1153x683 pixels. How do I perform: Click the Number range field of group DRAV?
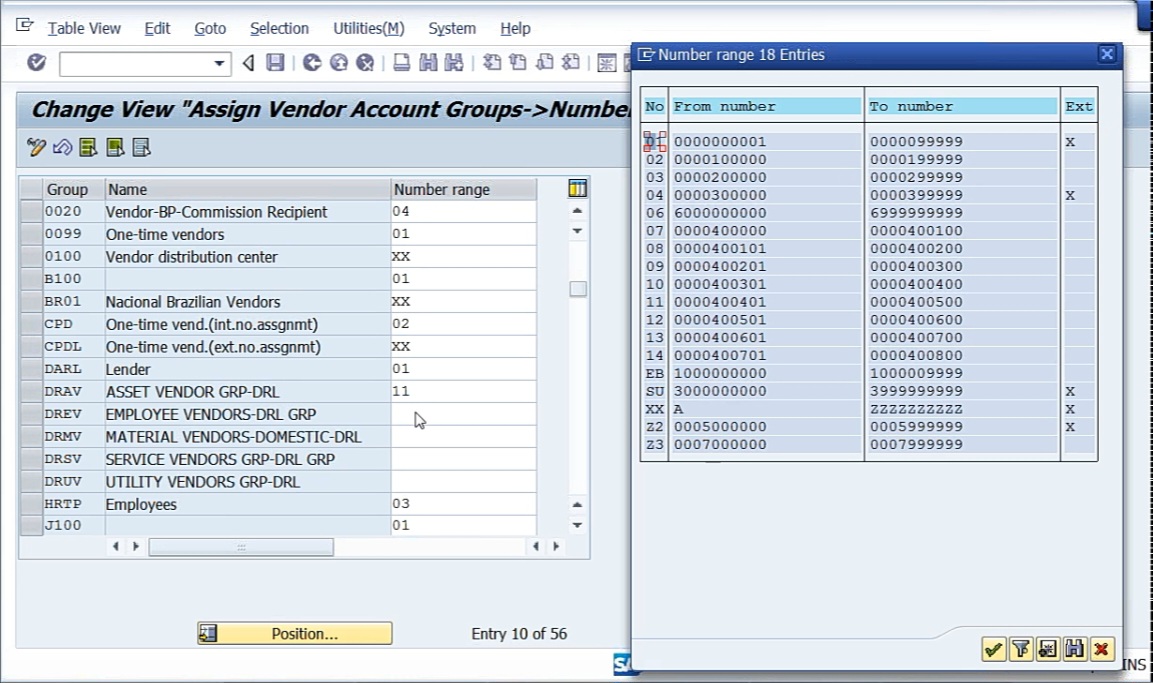tap(464, 392)
